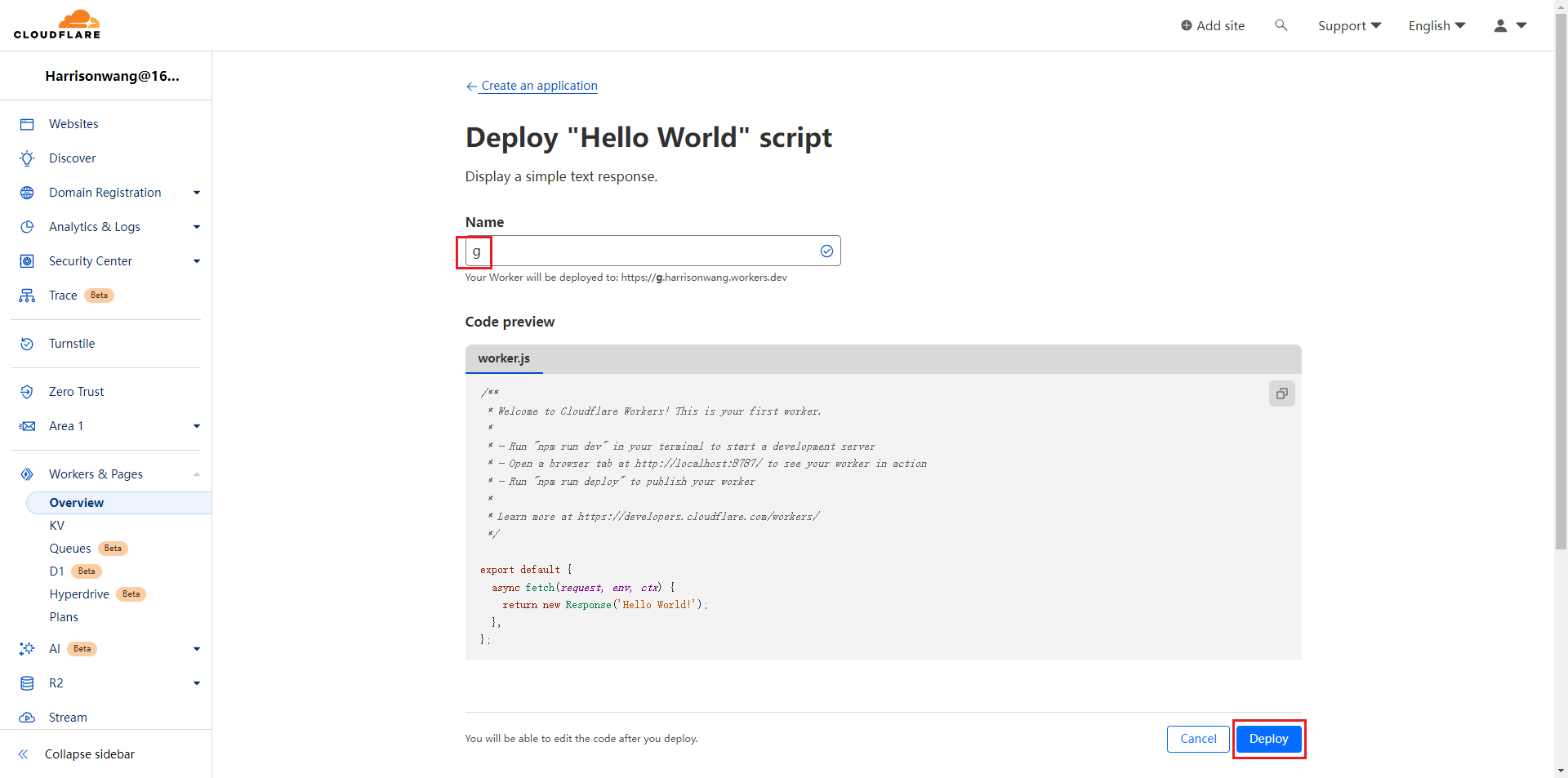Deploy the Hello World script
The image size is (1568, 778).
pos(1268,739)
